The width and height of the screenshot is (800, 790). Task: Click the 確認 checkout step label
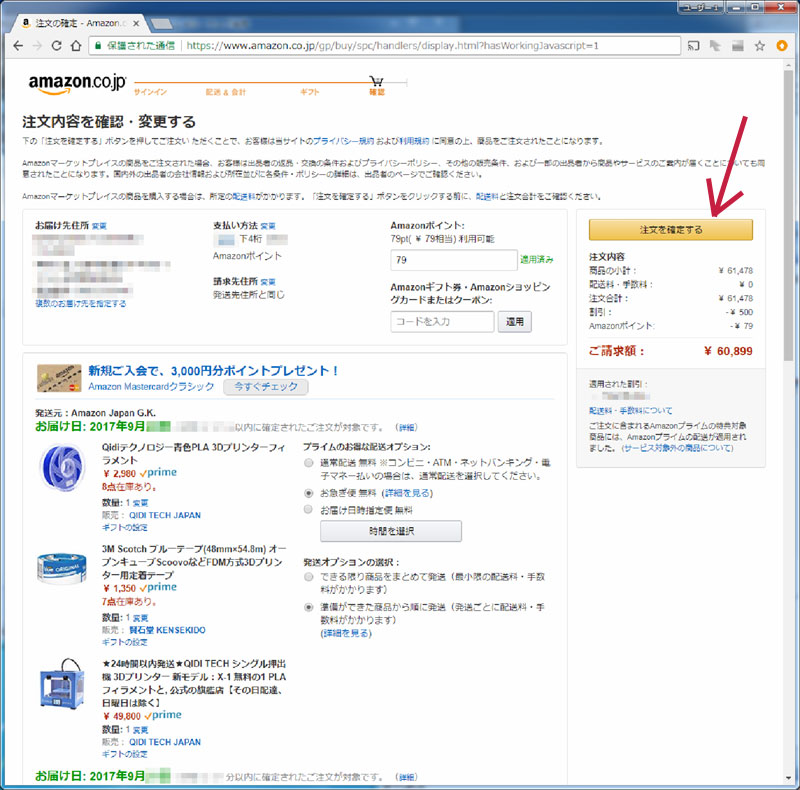(x=377, y=92)
